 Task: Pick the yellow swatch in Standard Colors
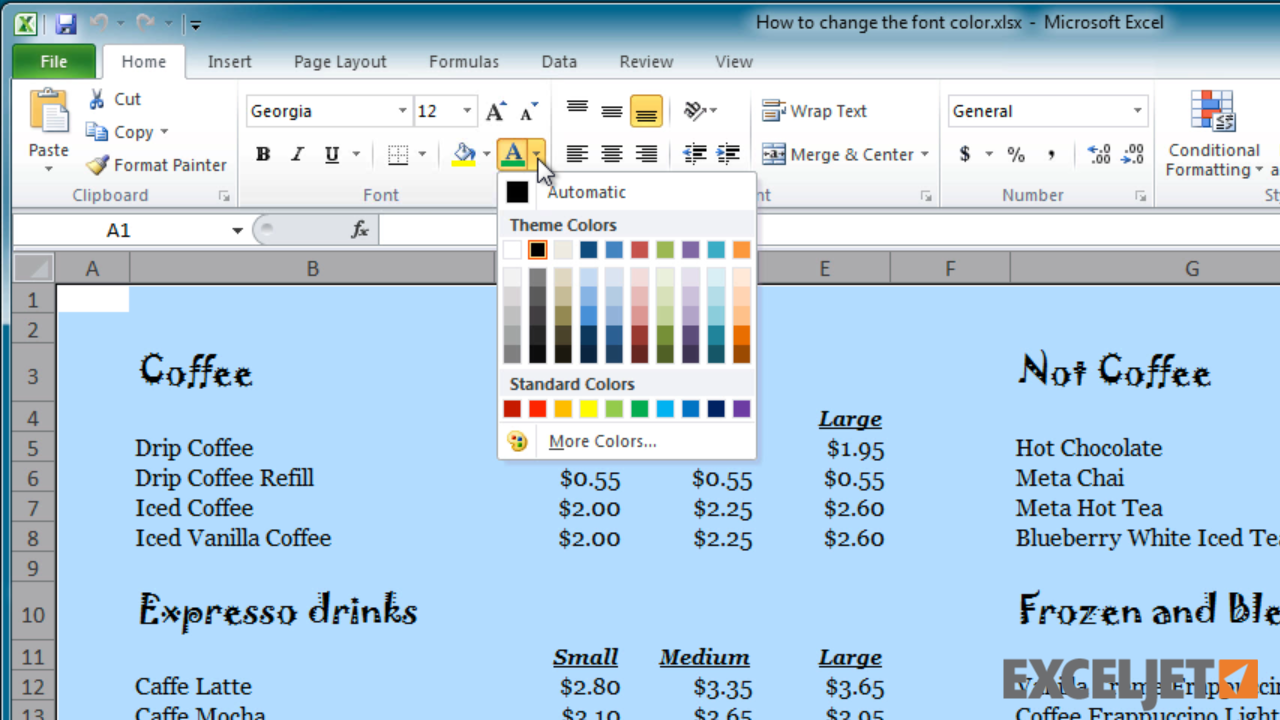(x=588, y=408)
